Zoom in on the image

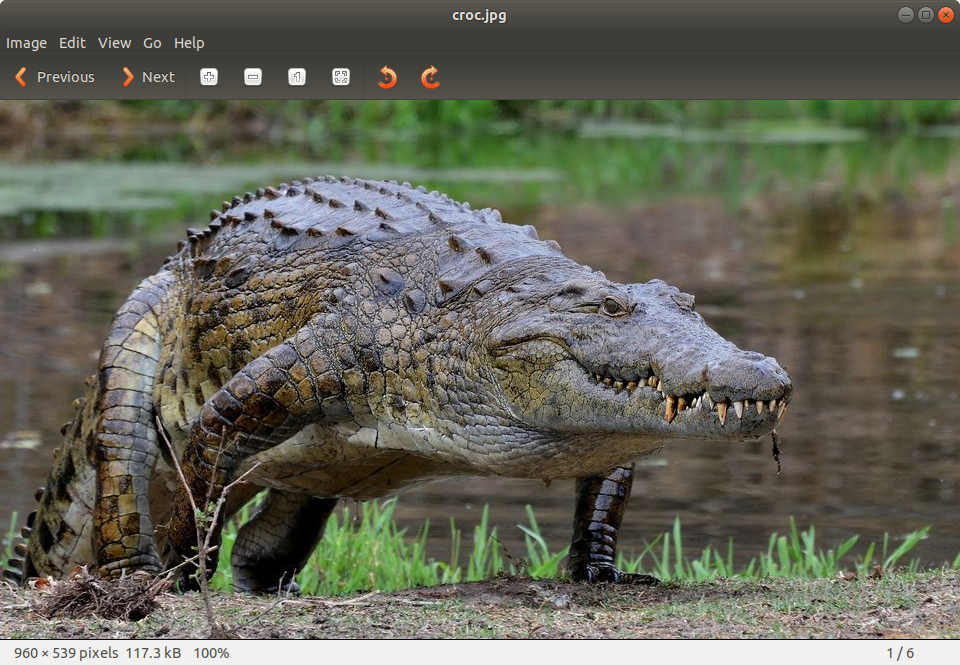[209, 77]
